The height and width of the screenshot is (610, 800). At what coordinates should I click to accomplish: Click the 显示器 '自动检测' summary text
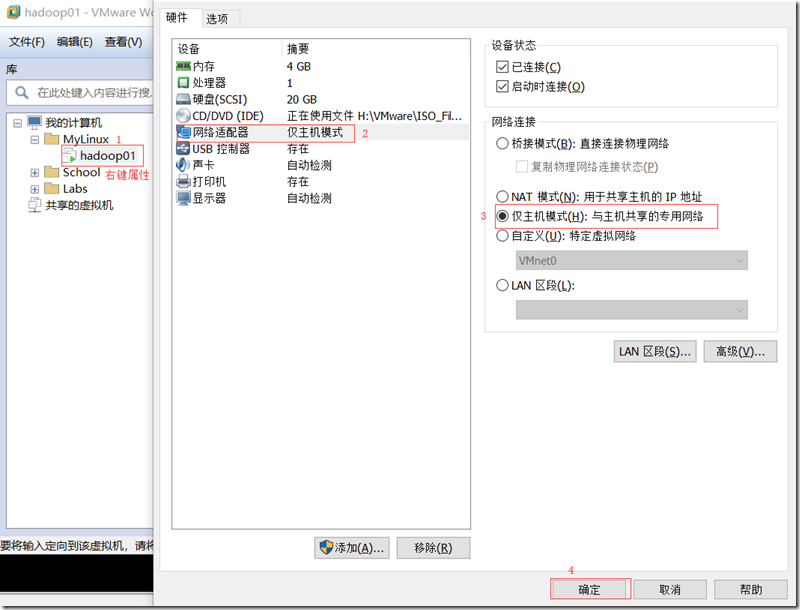pyautogui.click(x=309, y=198)
